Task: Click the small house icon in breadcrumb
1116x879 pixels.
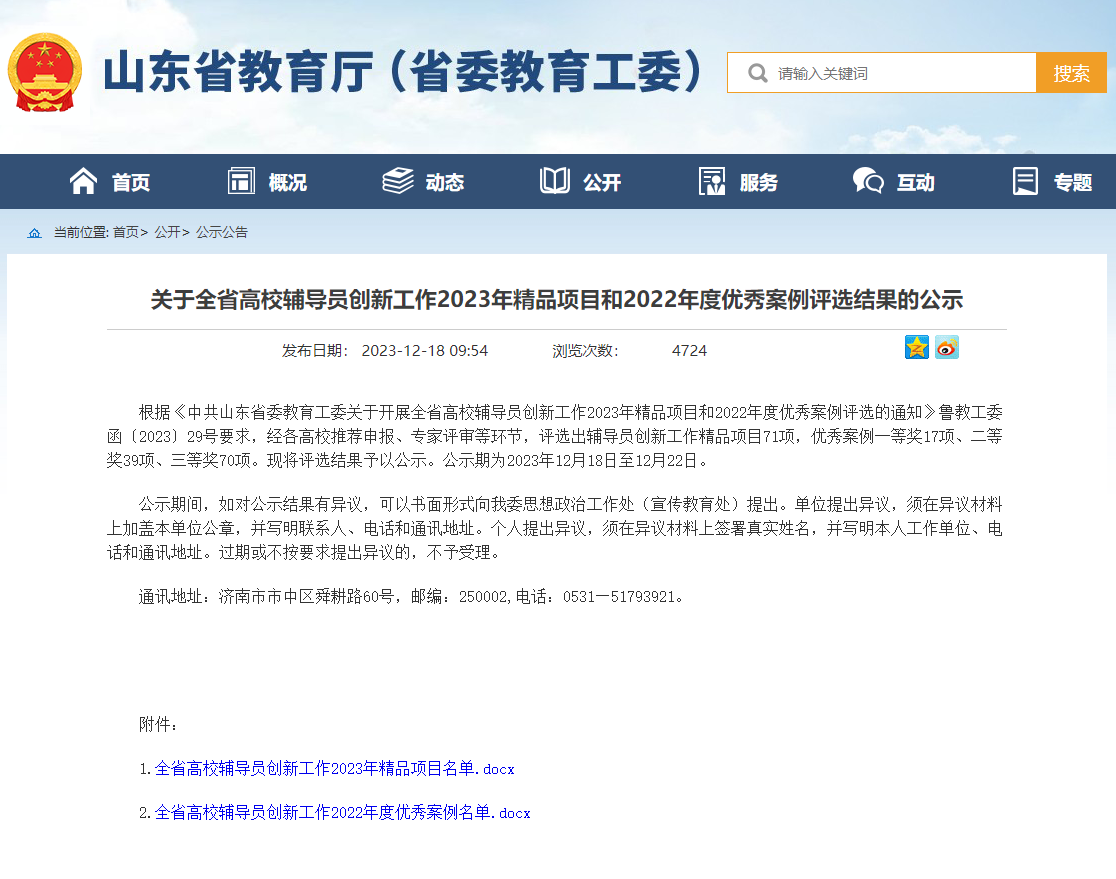Action: click(35, 233)
